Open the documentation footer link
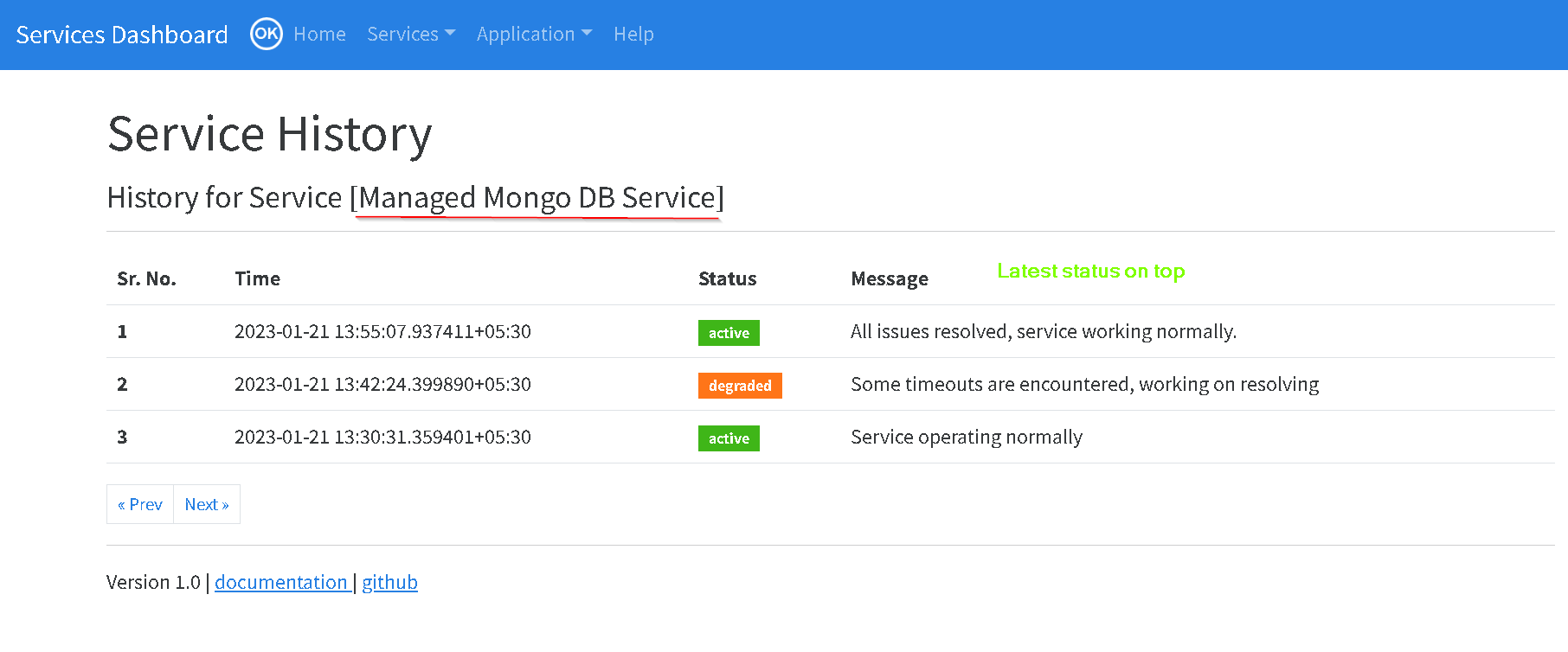This screenshot has width=1568, height=652. 281,582
